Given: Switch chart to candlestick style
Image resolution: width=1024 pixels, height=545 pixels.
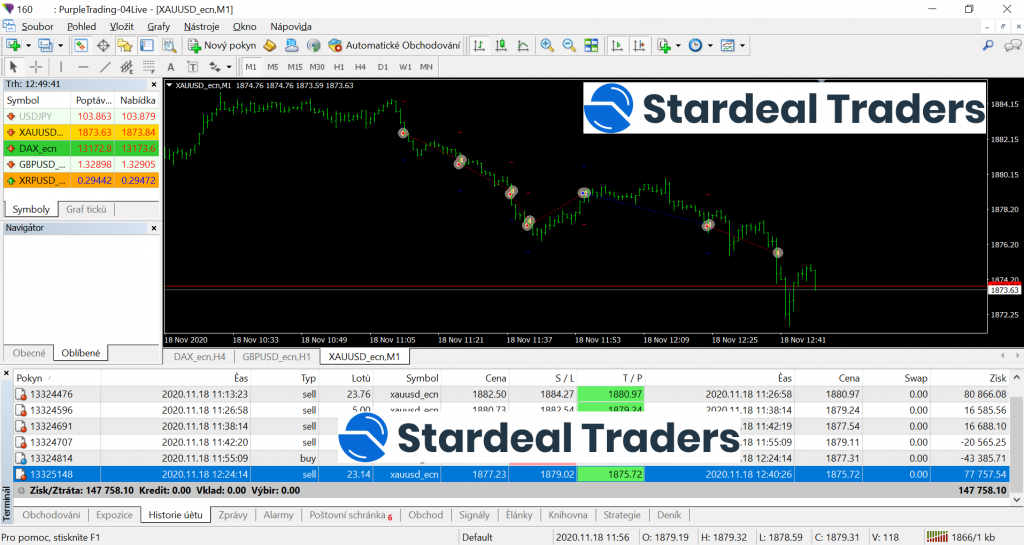Looking at the screenshot, I should (x=501, y=45).
